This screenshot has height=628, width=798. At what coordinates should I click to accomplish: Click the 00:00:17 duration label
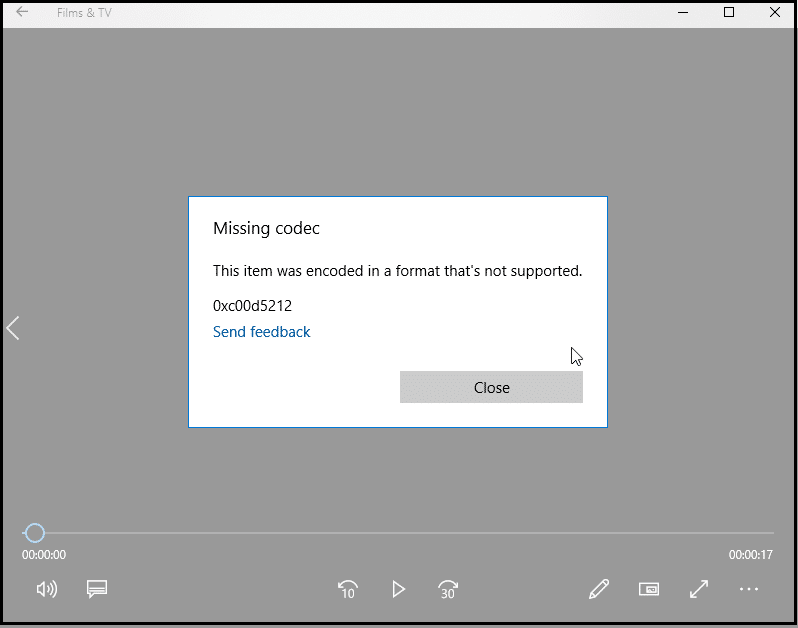pyautogui.click(x=751, y=555)
